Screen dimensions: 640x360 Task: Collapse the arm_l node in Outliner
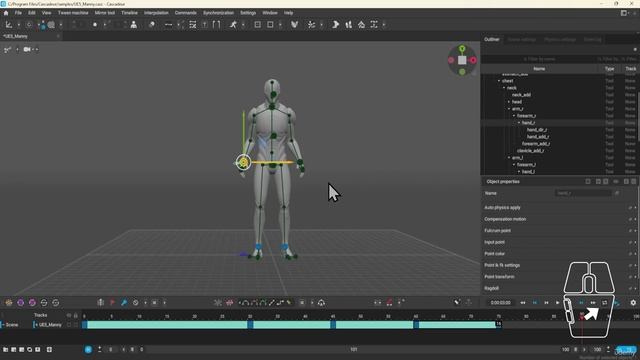(509, 158)
